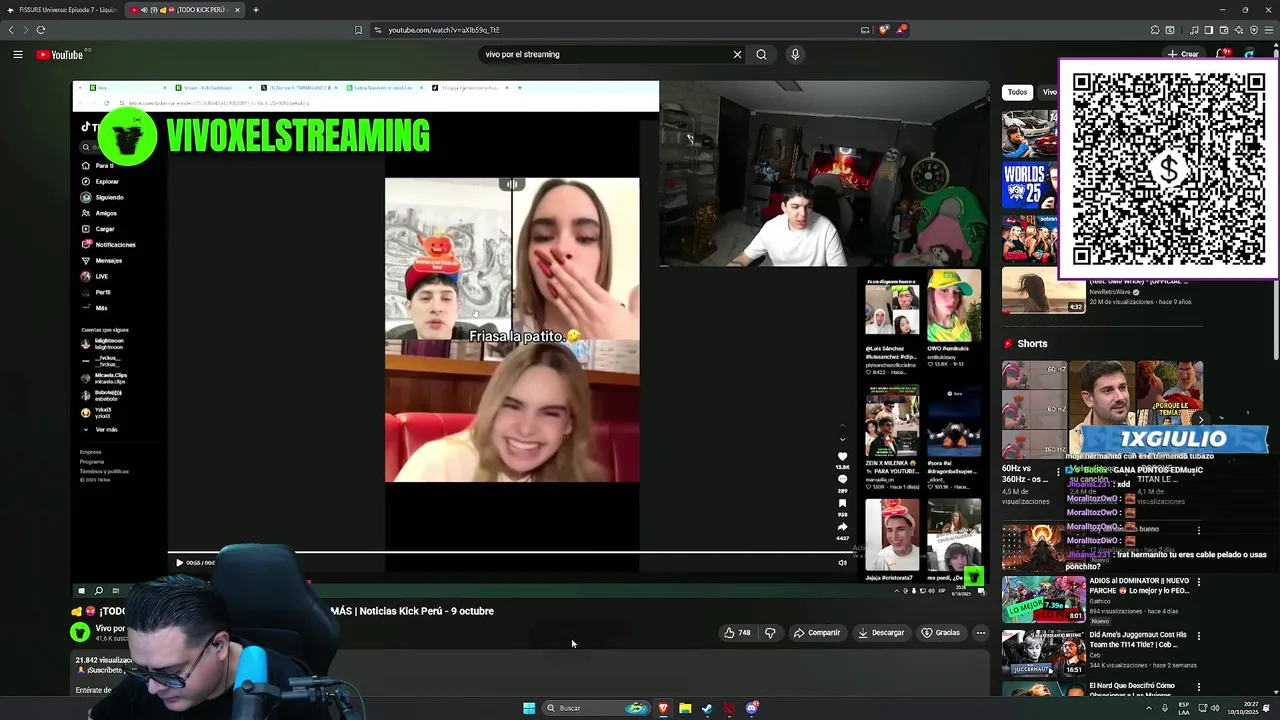Open the video channel avatar

[80, 632]
